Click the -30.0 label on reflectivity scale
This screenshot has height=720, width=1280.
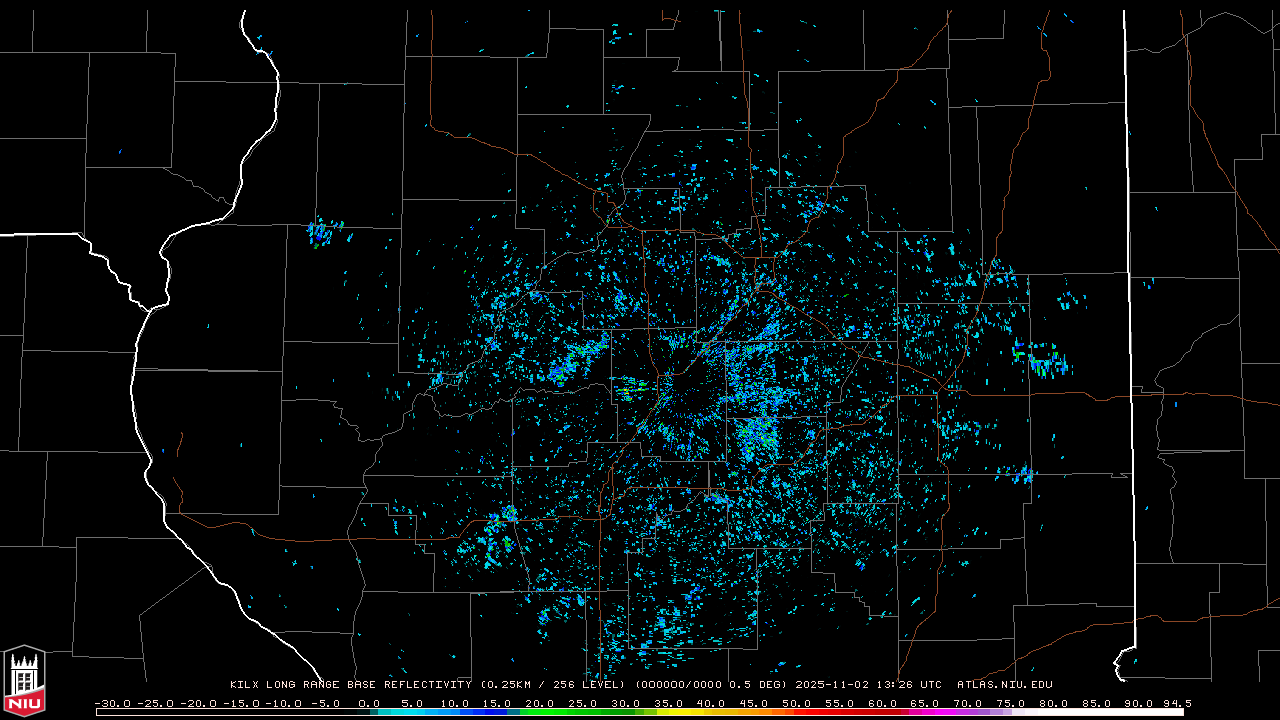click(x=112, y=703)
